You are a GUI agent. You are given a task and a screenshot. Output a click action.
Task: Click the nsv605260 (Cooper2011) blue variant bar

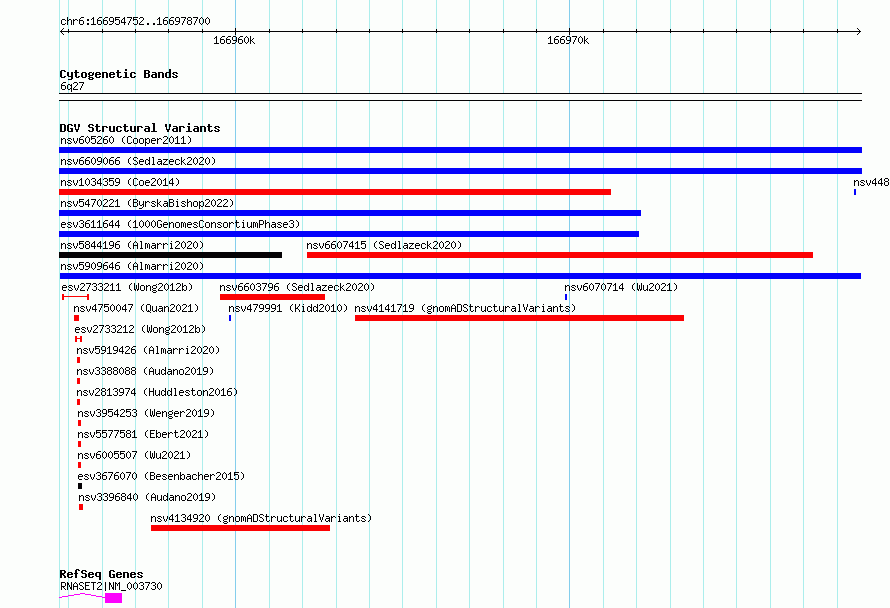(x=460, y=150)
